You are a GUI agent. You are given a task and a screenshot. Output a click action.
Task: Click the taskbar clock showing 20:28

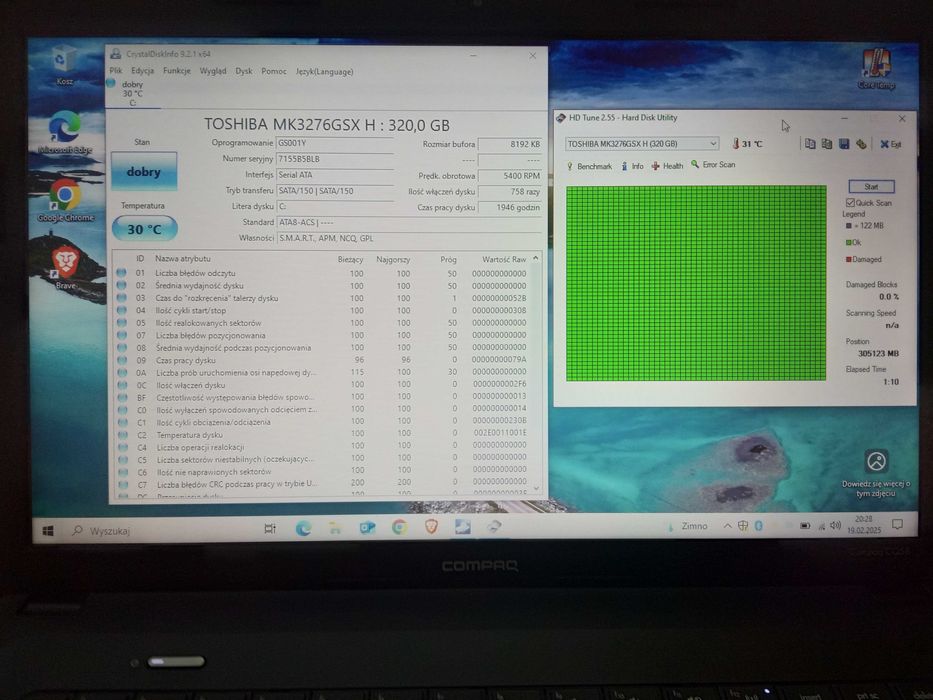click(863, 524)
